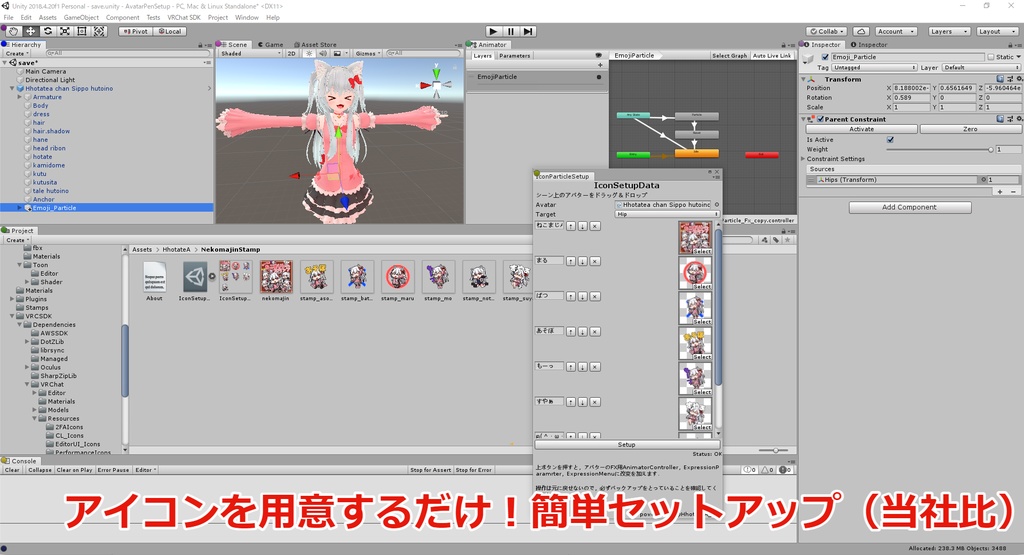Open the Tag Untagged dropdown
The image size is (1024, 555).
[x=874, y=67]
